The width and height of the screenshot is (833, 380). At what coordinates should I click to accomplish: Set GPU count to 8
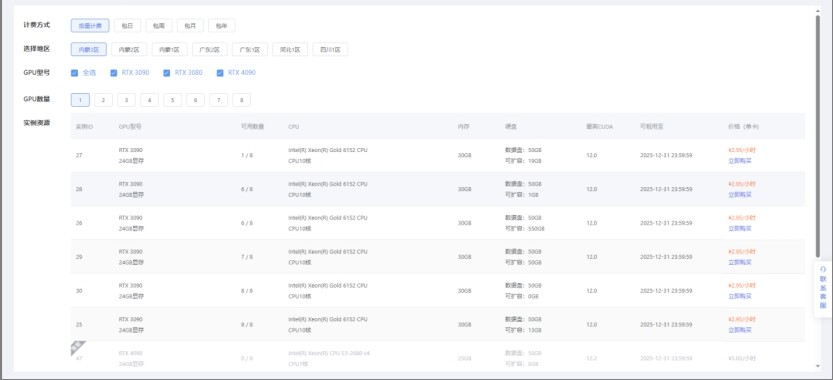[241, 100]
